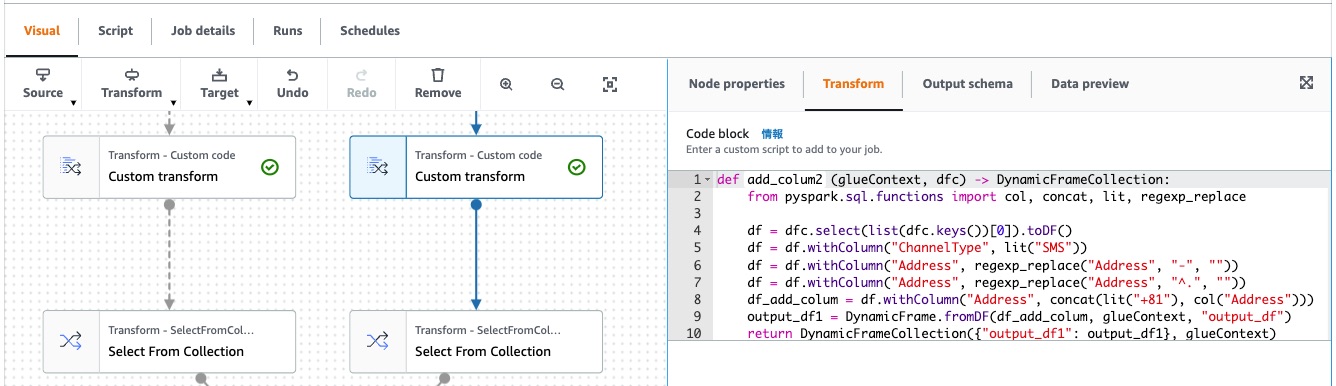Open the Target node menu
The height and width of the screenshot is (386, 1336).
[x=219, y=84]
